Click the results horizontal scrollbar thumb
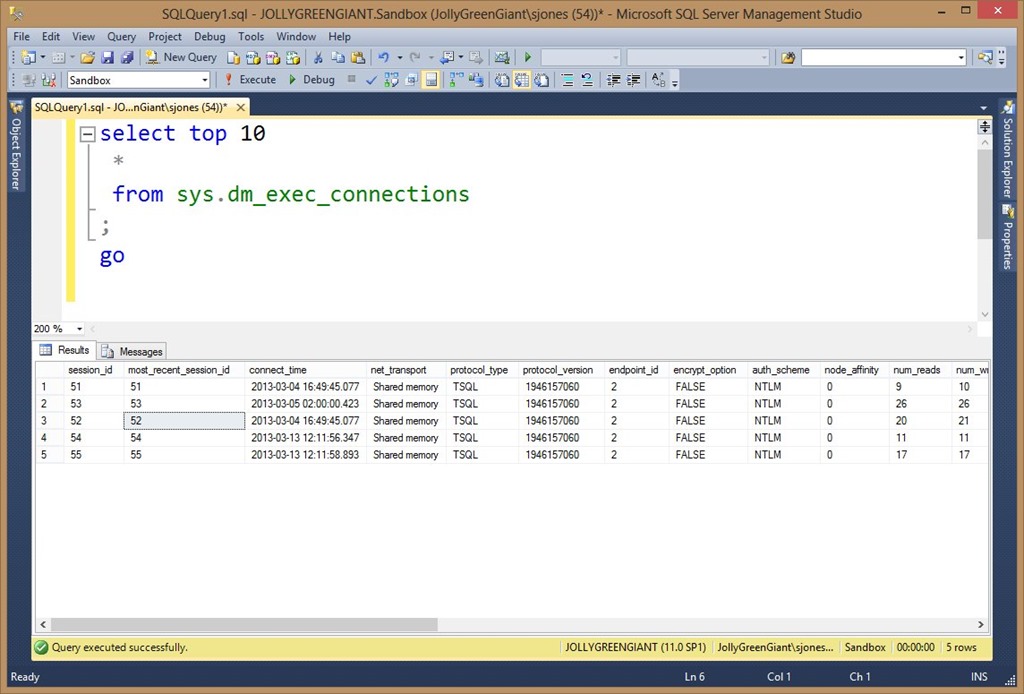The height and width of the screenshot is (694, 1024). tap(245, 624)
